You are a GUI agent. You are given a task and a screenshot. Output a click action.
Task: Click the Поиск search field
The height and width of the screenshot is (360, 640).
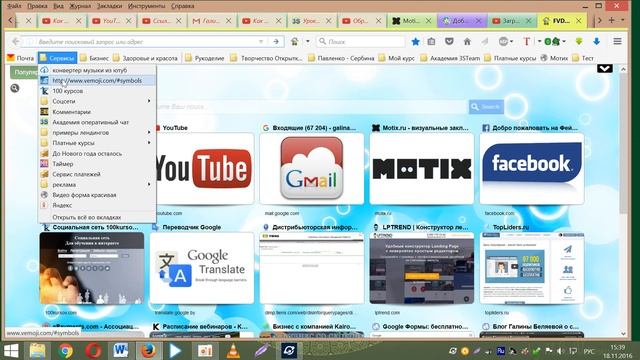pyautogui.click(x=361, y=42)
